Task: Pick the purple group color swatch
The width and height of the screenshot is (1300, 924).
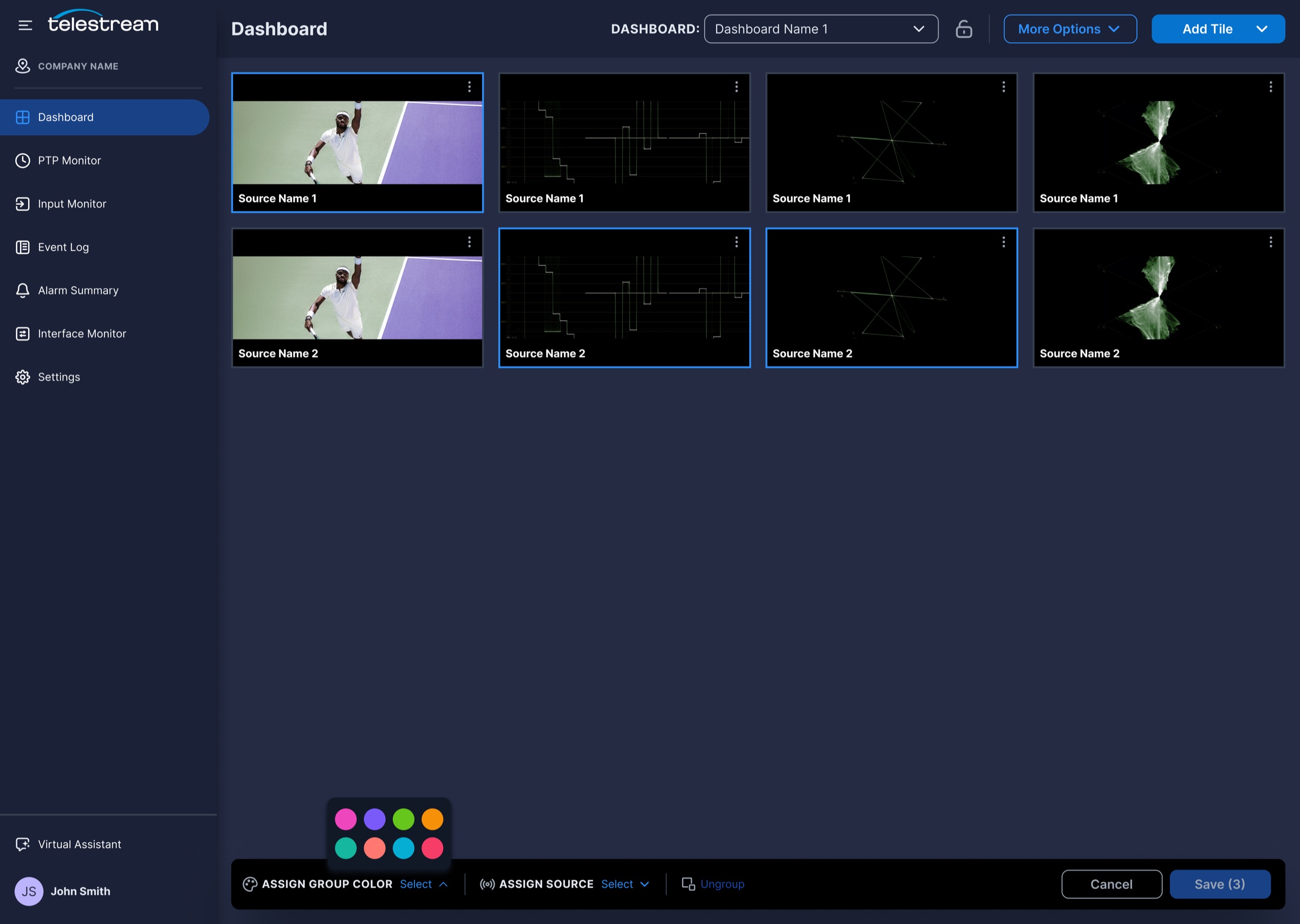Action: pos(374,819)
